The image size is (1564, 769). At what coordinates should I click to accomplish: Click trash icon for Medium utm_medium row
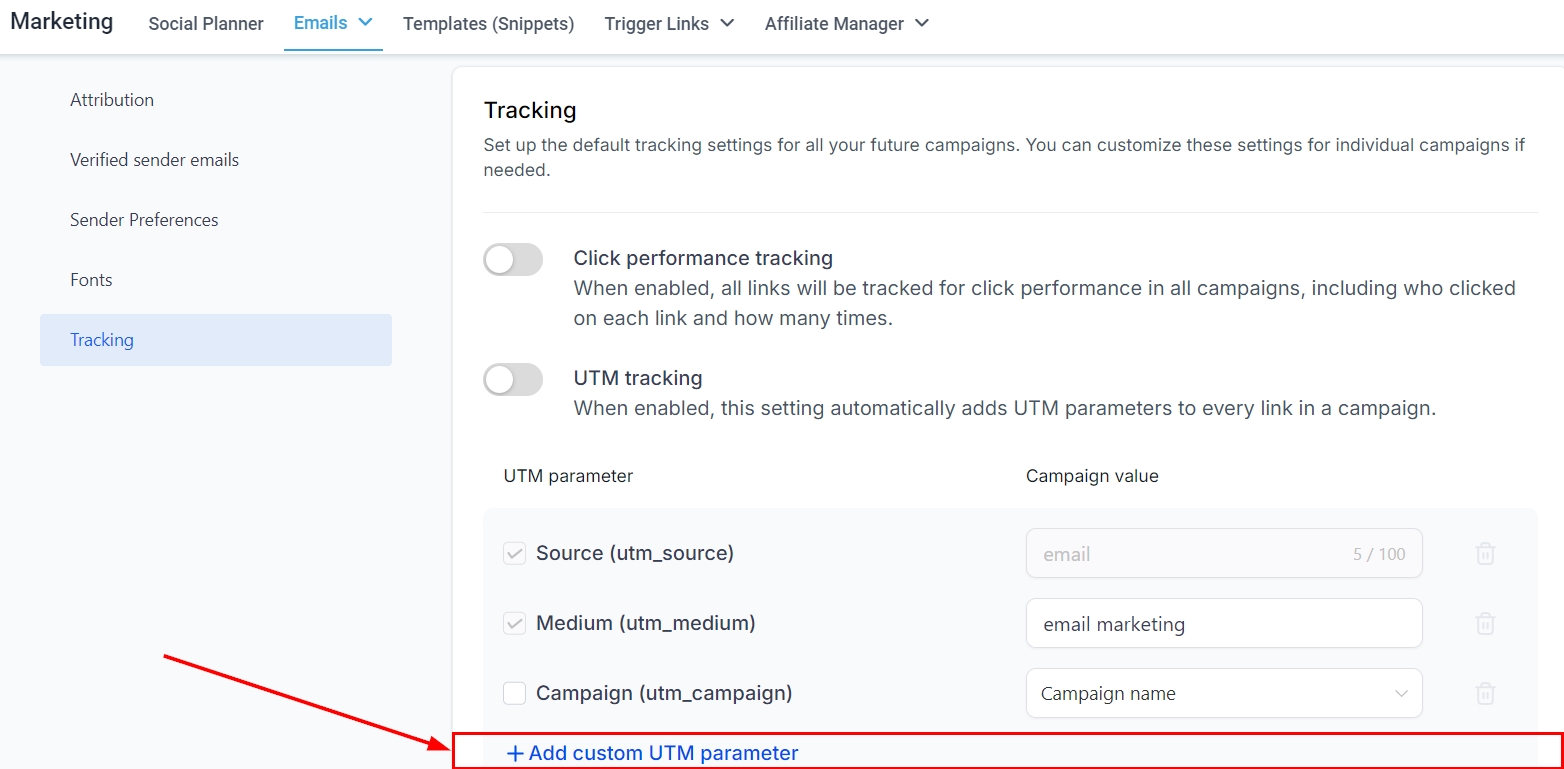[x=1485, y=624]
